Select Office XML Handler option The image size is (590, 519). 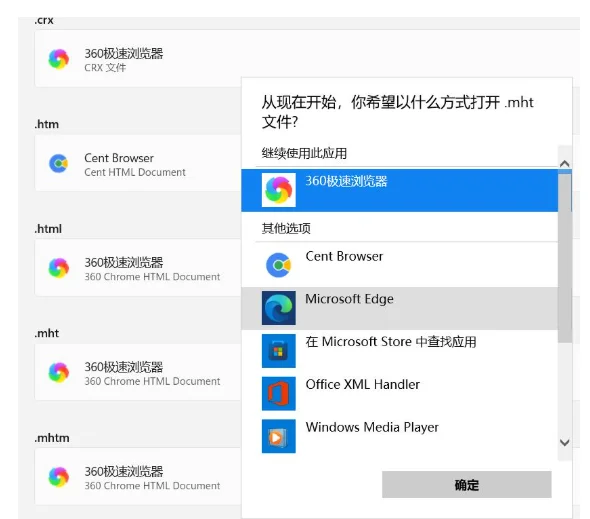400,393
